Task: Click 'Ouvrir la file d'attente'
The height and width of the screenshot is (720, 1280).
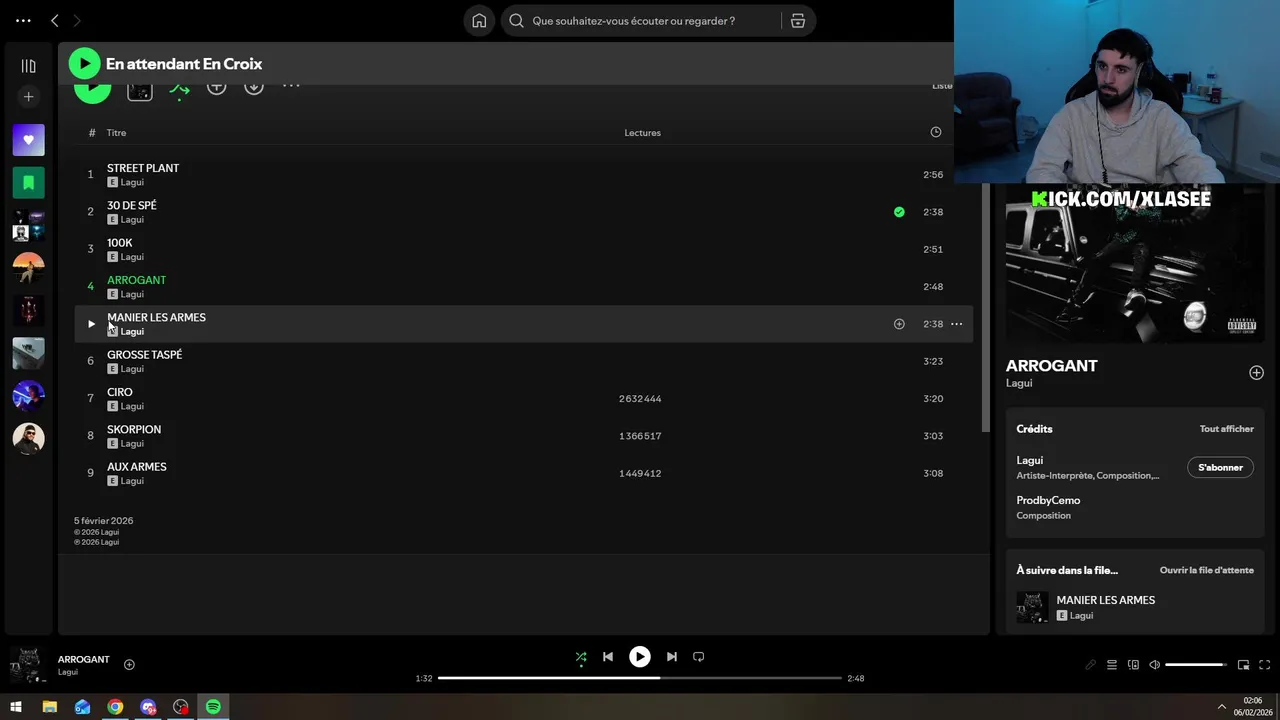Action: pos(1206,570)
